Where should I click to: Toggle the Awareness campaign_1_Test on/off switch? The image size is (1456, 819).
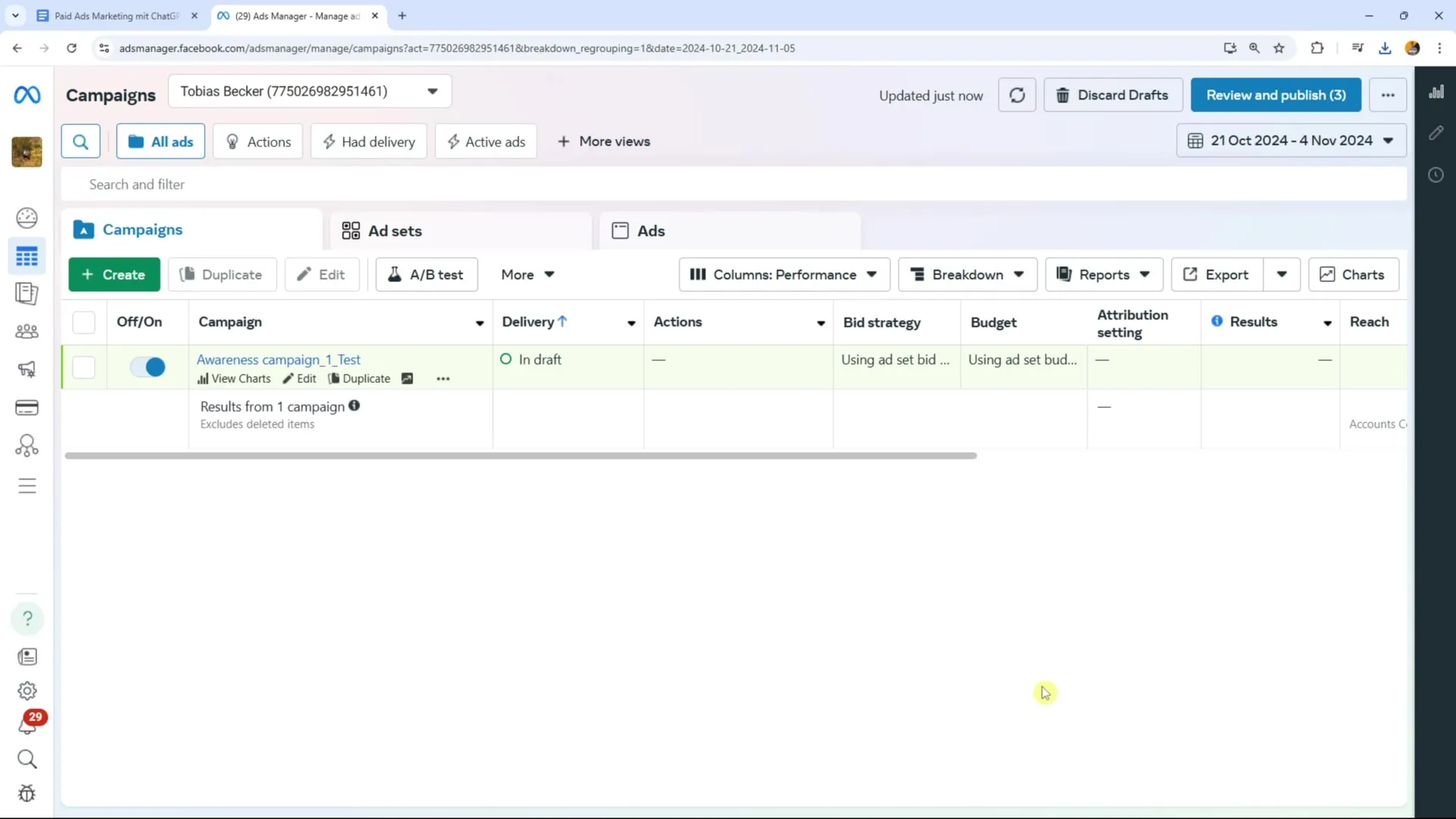pyautogui.click(x=148, y=367)
